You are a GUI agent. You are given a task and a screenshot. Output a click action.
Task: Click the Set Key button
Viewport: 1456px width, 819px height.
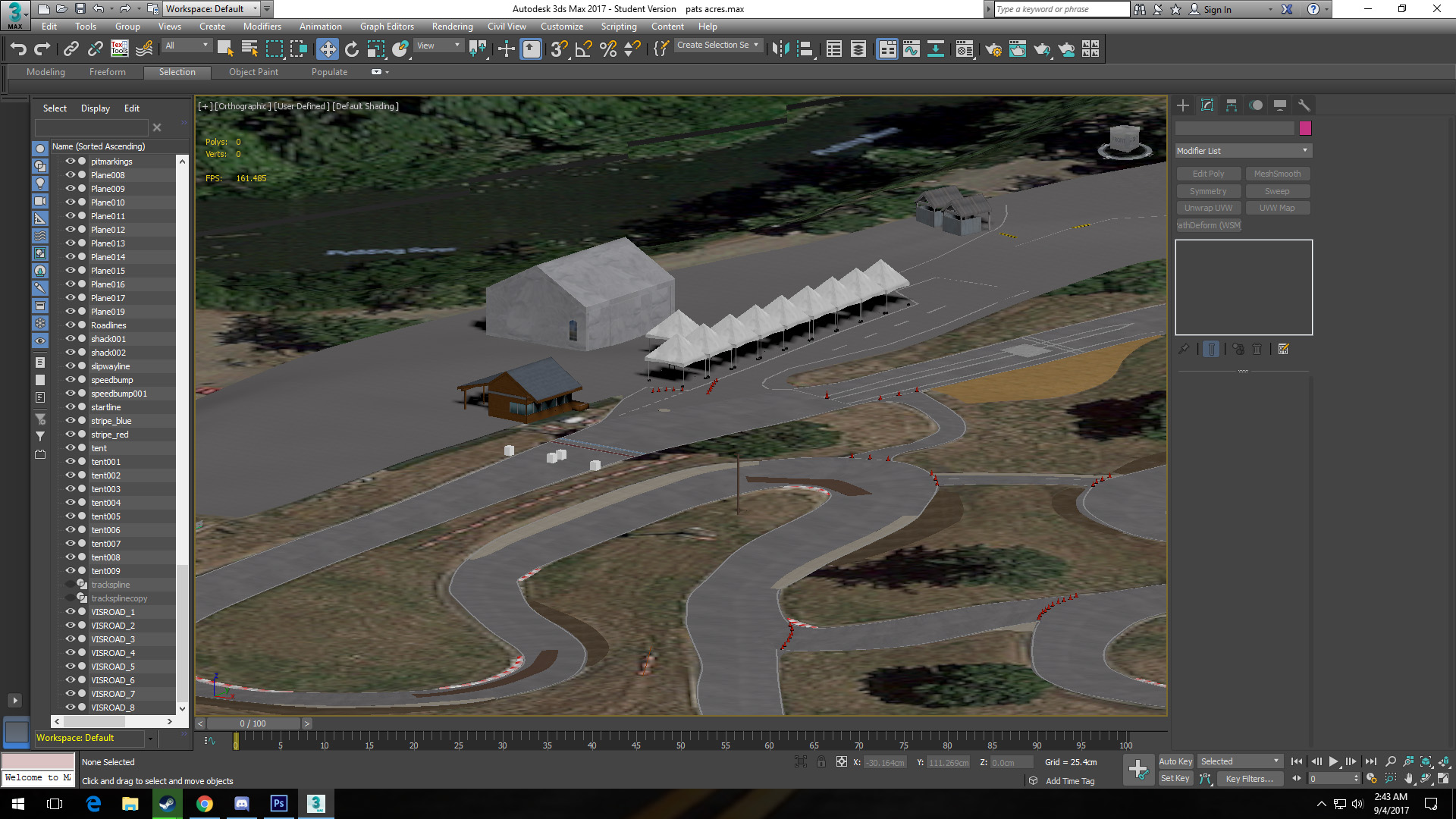pyautogui.click(x=1175, y=779)
